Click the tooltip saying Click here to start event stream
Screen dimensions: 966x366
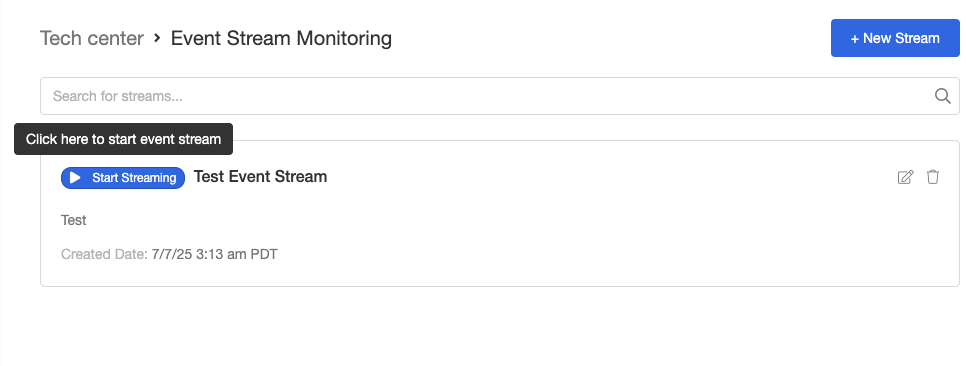click(123, 139)
